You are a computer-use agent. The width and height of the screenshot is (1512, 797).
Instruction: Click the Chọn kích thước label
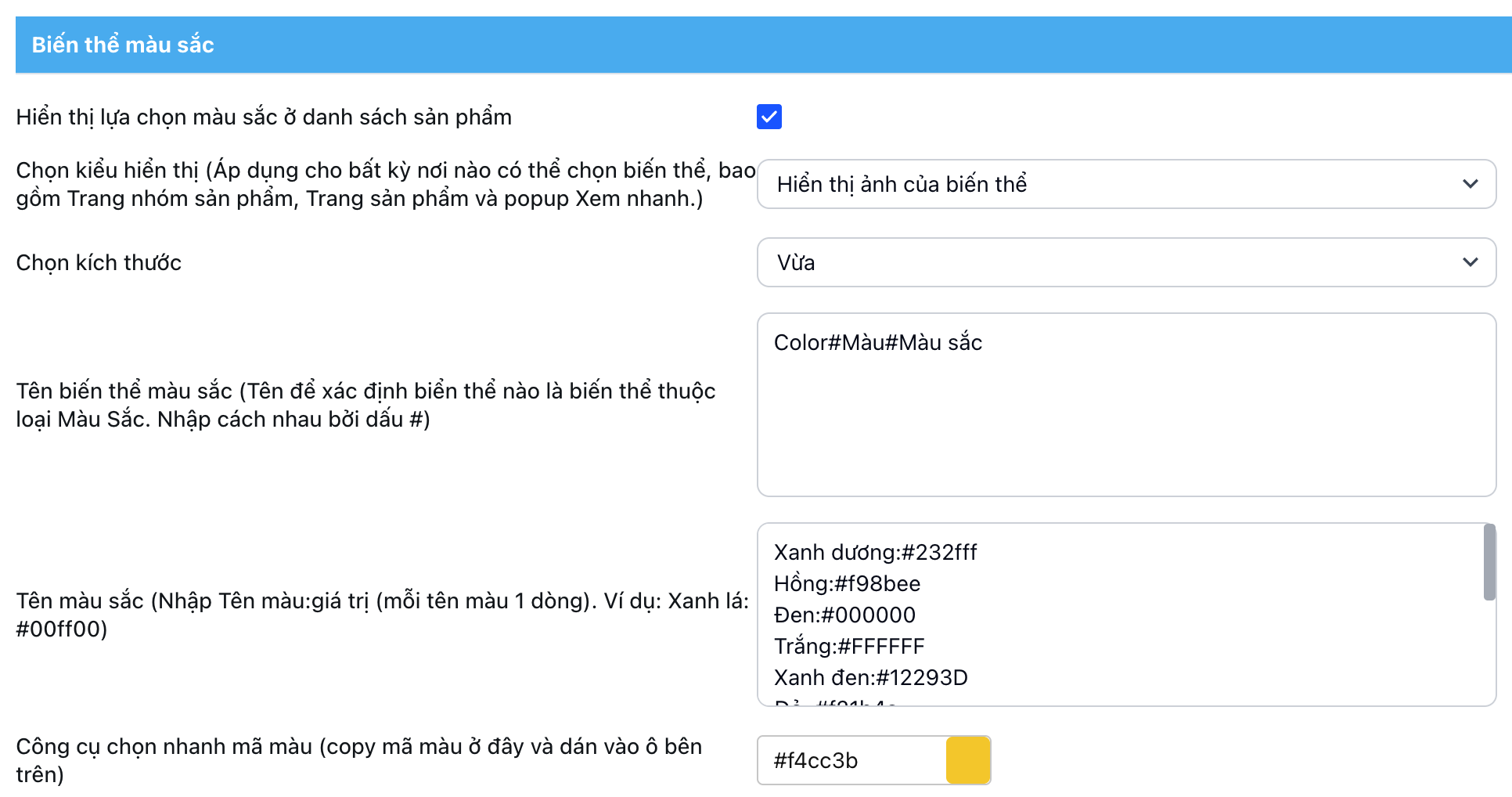(99, 262)
